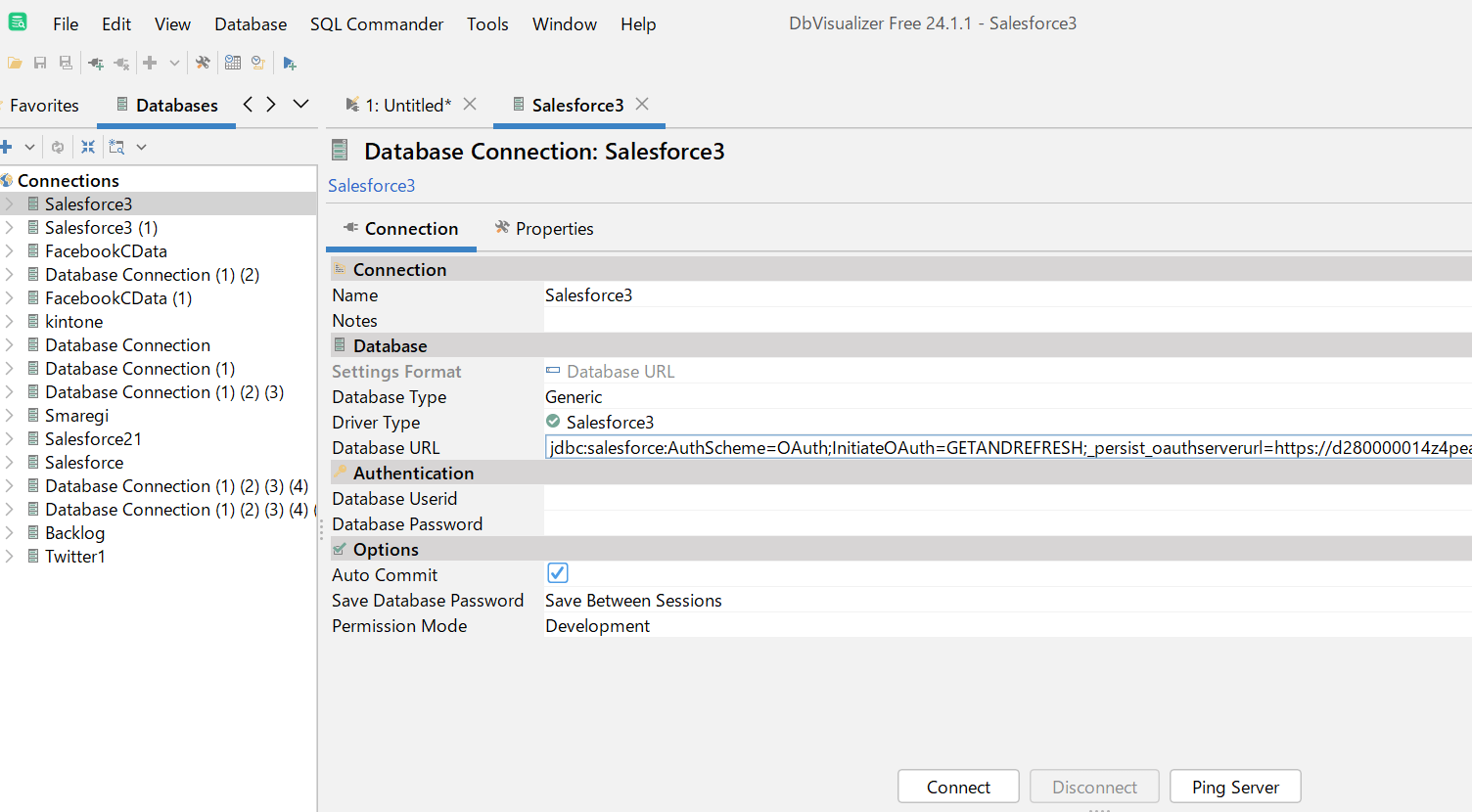The height and width of the screenshot is (812, 1472).
Task: Expand the kintone connection node
Action: tap(9, 322)
